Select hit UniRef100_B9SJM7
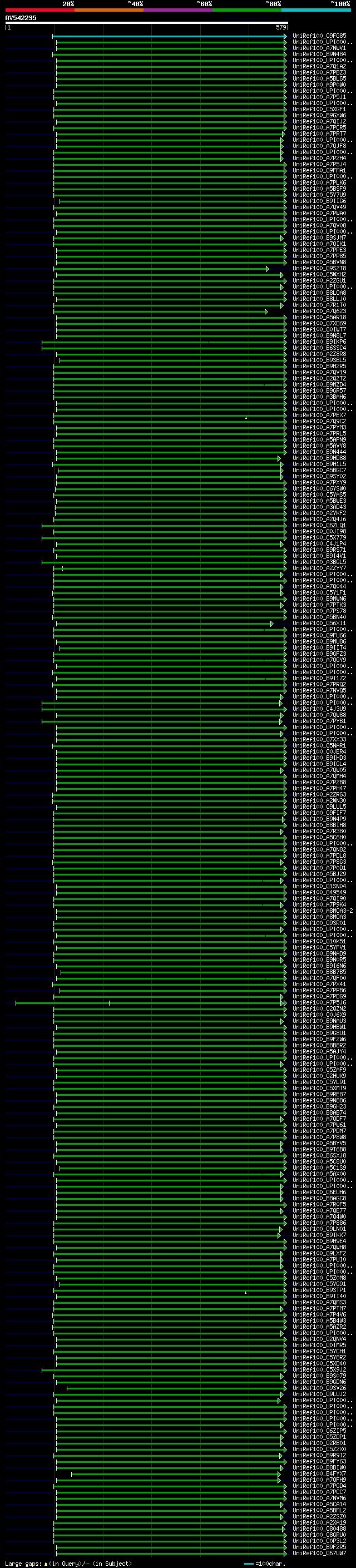Image resolution: width=356 pixels, height=1568 pixels. 319,238
